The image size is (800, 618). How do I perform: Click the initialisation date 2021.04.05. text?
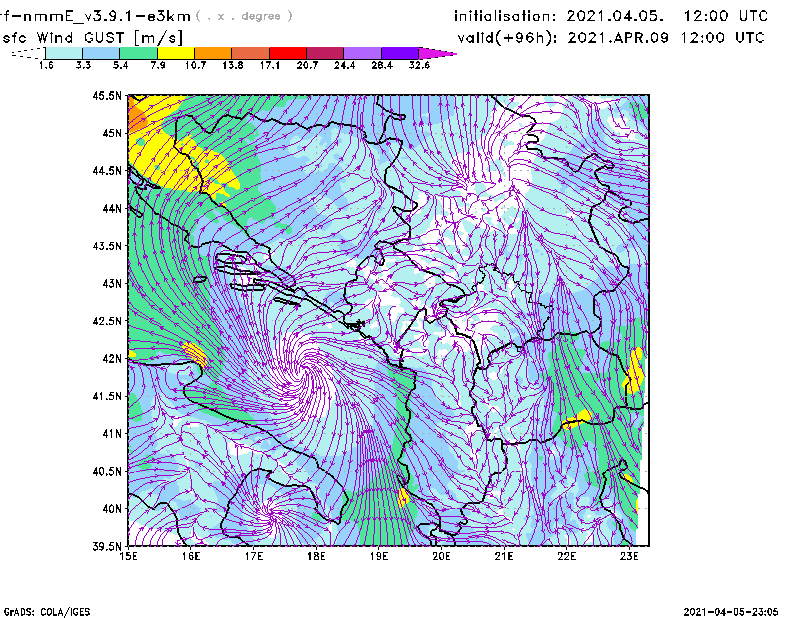pyautogui.click(x=615, y=16)
